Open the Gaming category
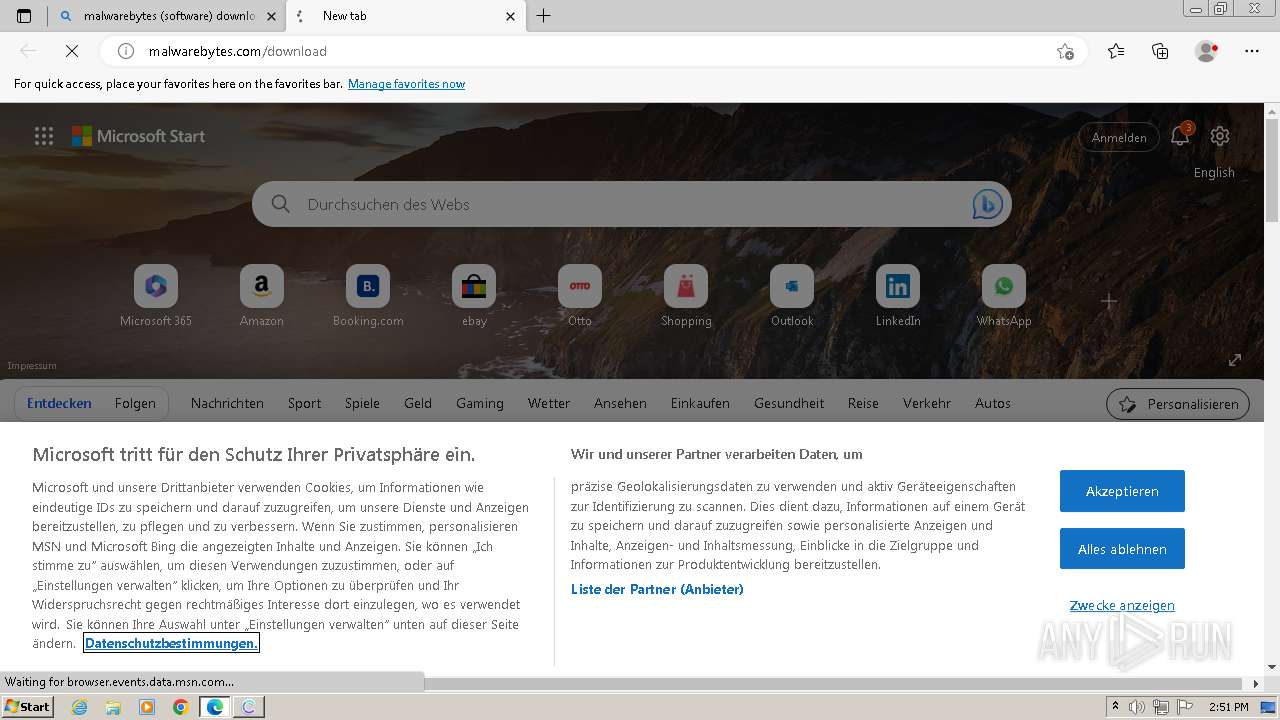This screenshot has width=1280, height=720. (480, 404)
